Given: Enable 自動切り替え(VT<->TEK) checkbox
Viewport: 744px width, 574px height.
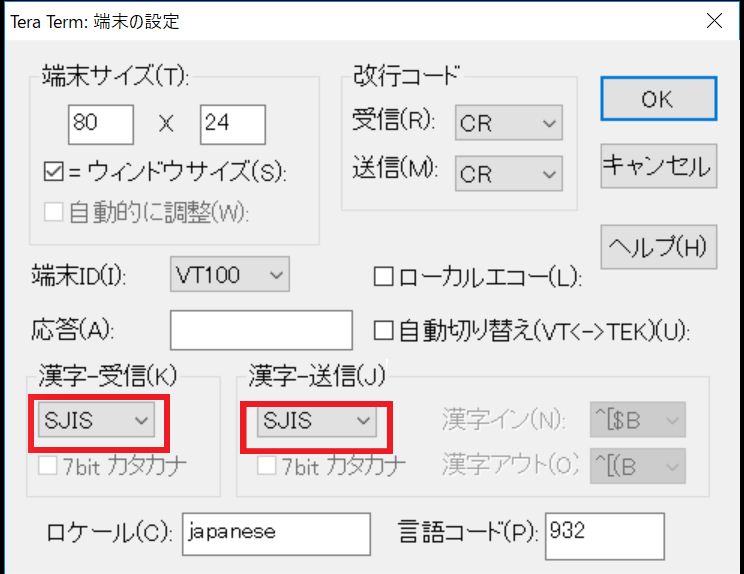Looking at the screenshot, I should [382, 329].
